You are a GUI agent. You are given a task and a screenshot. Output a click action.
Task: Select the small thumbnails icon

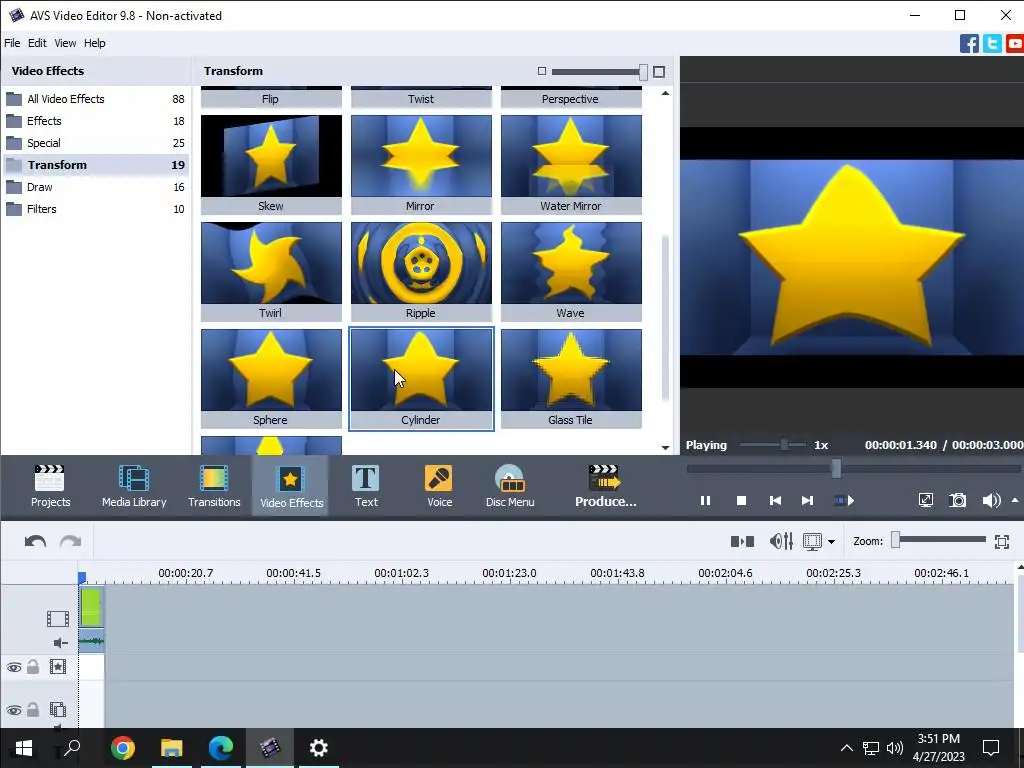coord(541,71)
